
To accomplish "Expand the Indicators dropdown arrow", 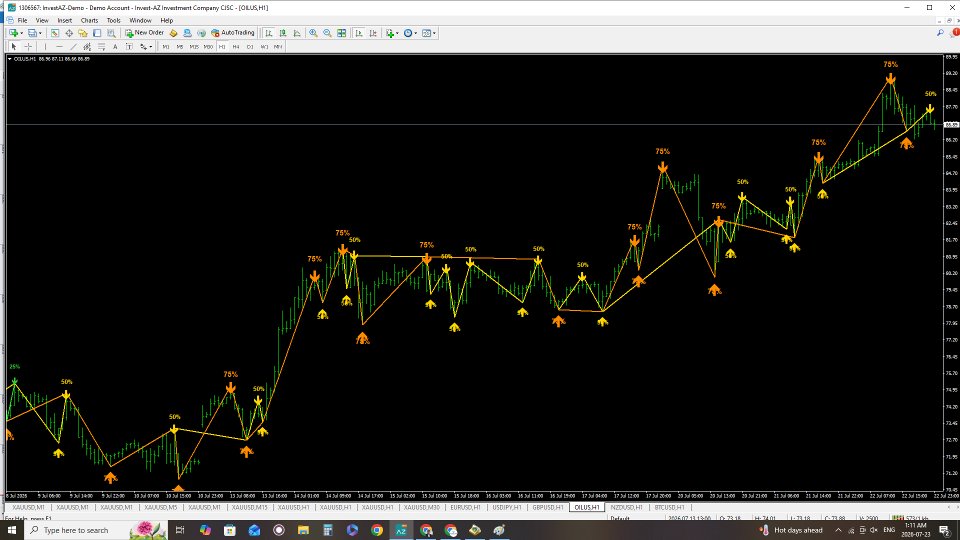I will point(397,33).
